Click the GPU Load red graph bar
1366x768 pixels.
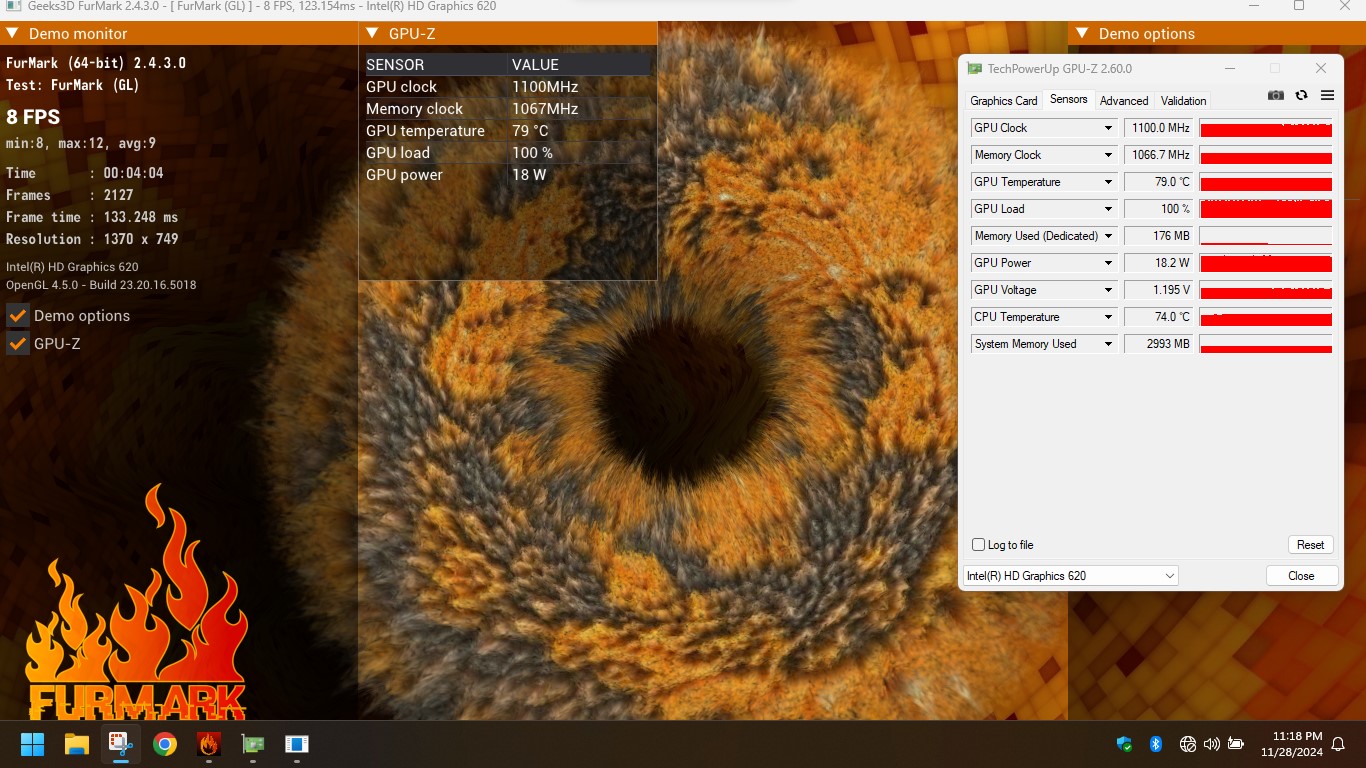1265,209
